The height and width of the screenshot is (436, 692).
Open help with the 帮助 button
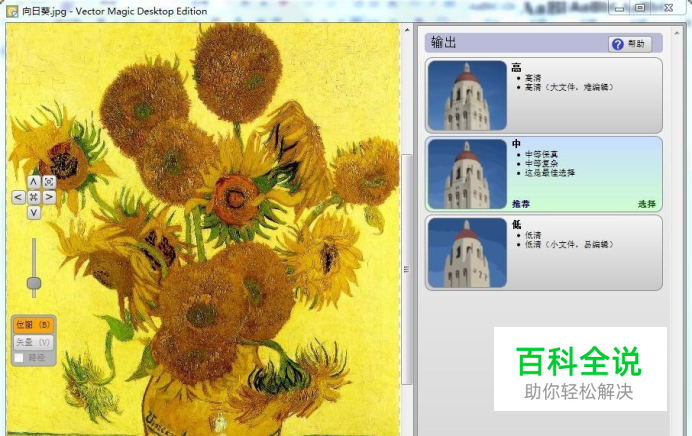[x=630, y=44]
